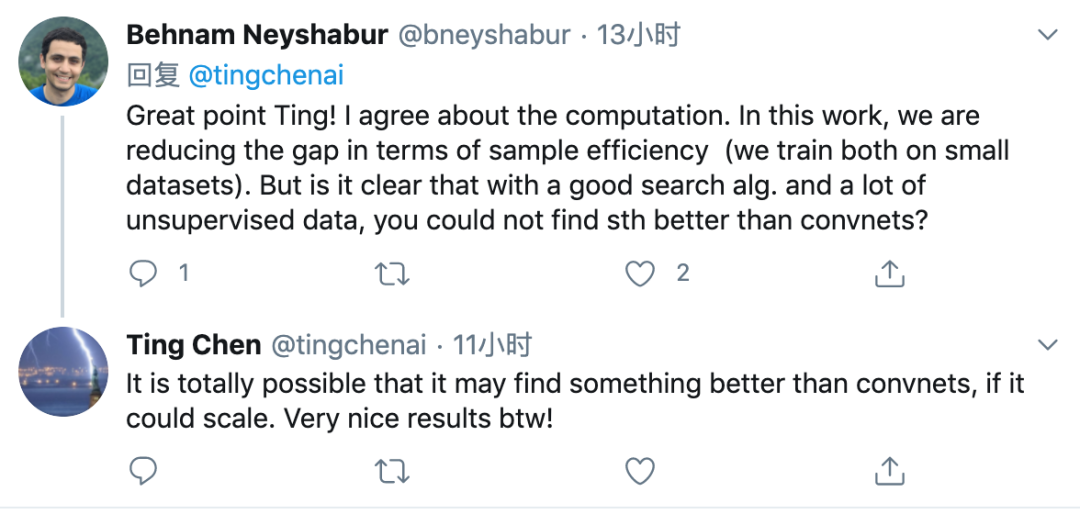Viewport: 1080px width, 514px height.
Task: Open the 13小时 timestamp on Behnam's tweet
Action: pos(638,36)
